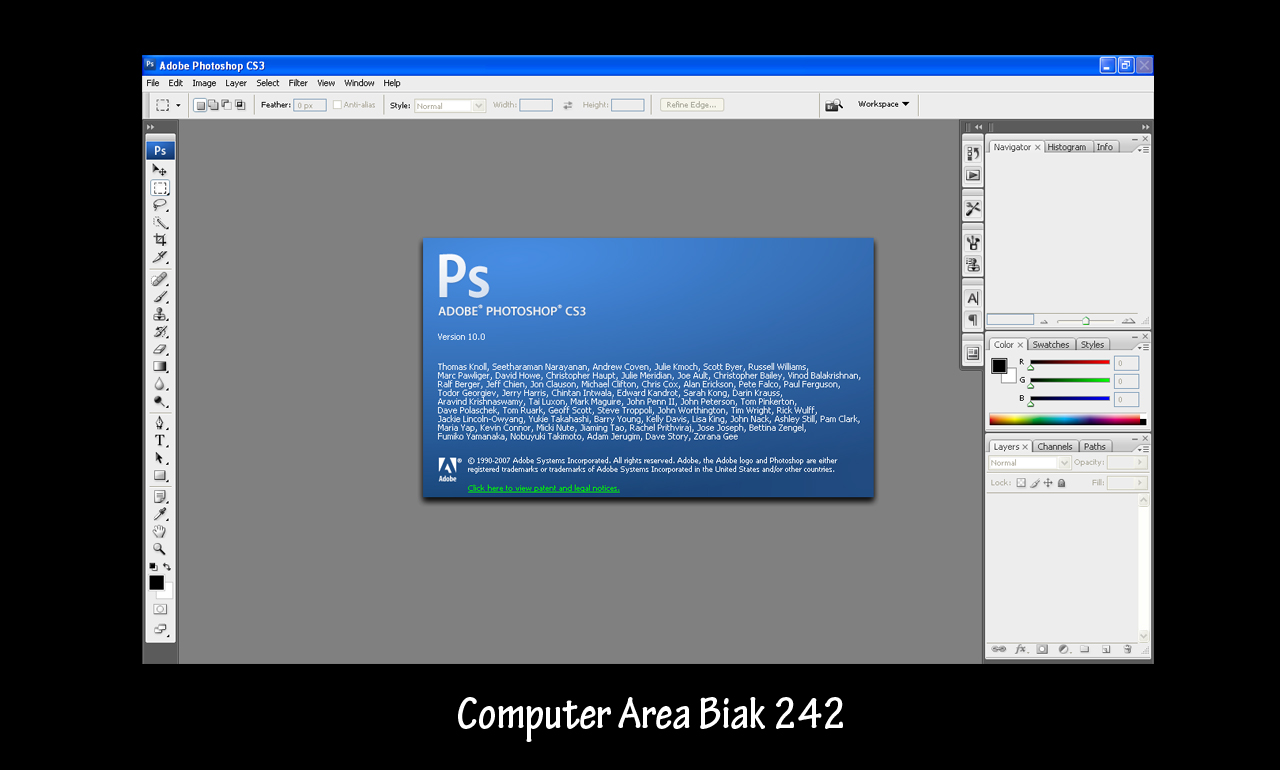Reset default foreground and background colors
Viewport: 1280px width, 770px height.
[153, 567]
